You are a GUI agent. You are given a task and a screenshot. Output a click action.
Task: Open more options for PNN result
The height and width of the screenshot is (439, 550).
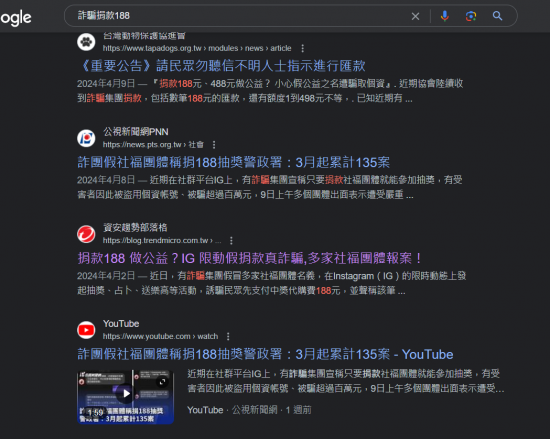[214, 145]
